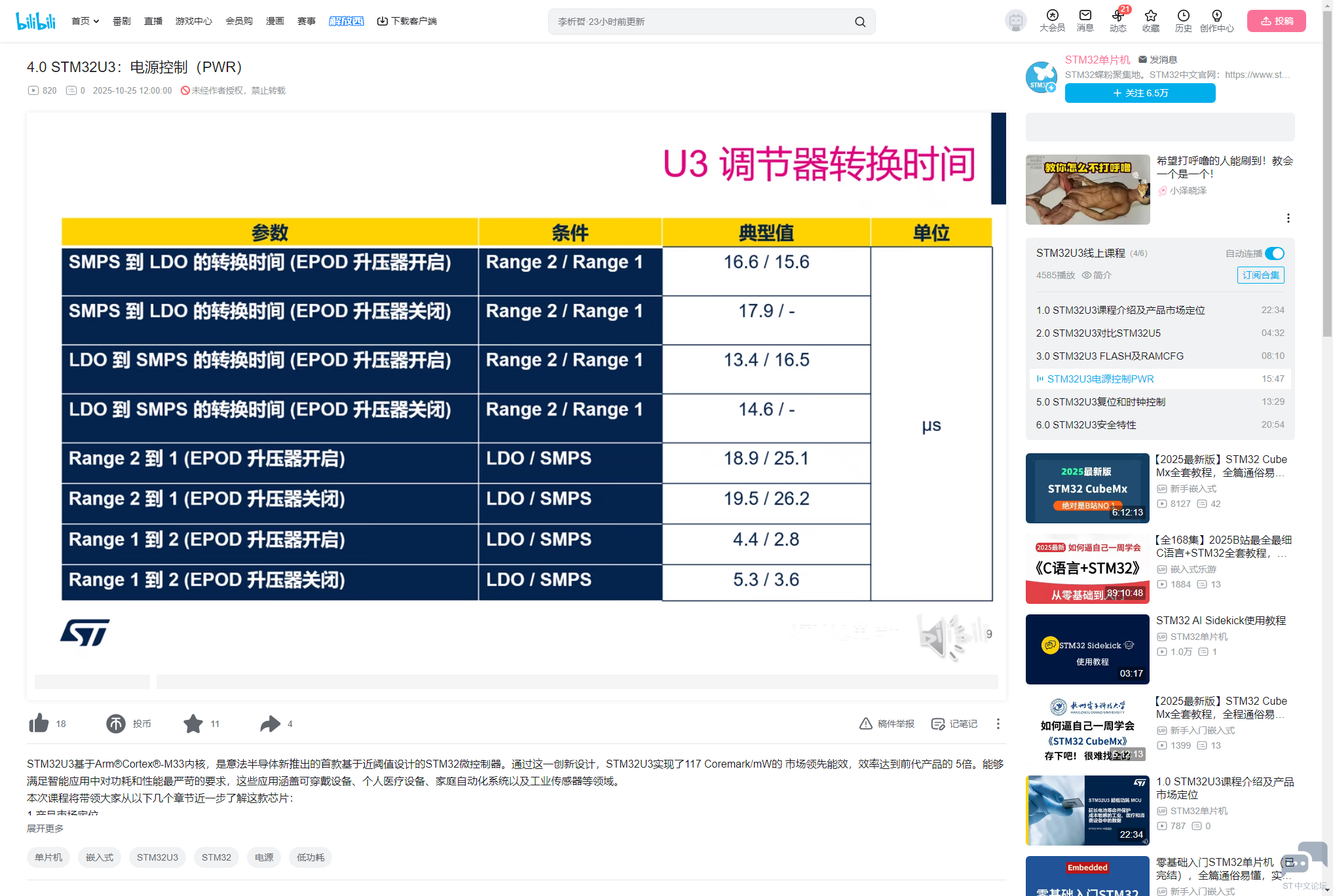This screenshot has width=1333, height=896.
Task: Click the share arrow icon
Action: coord(270,723)
